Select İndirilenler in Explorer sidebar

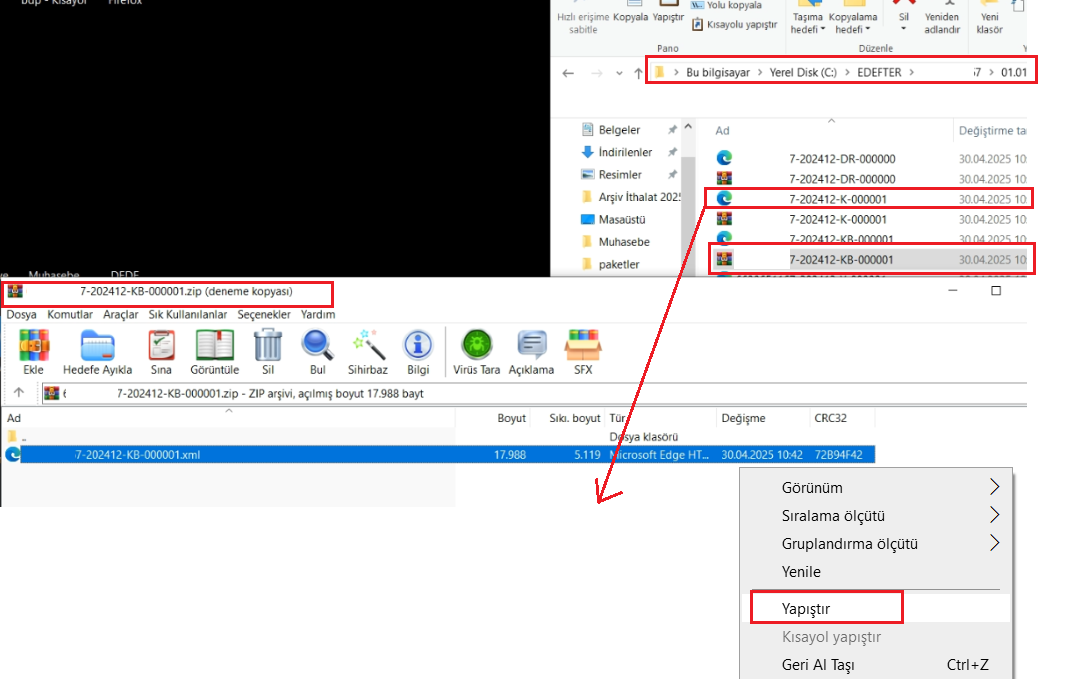[625, 152]
